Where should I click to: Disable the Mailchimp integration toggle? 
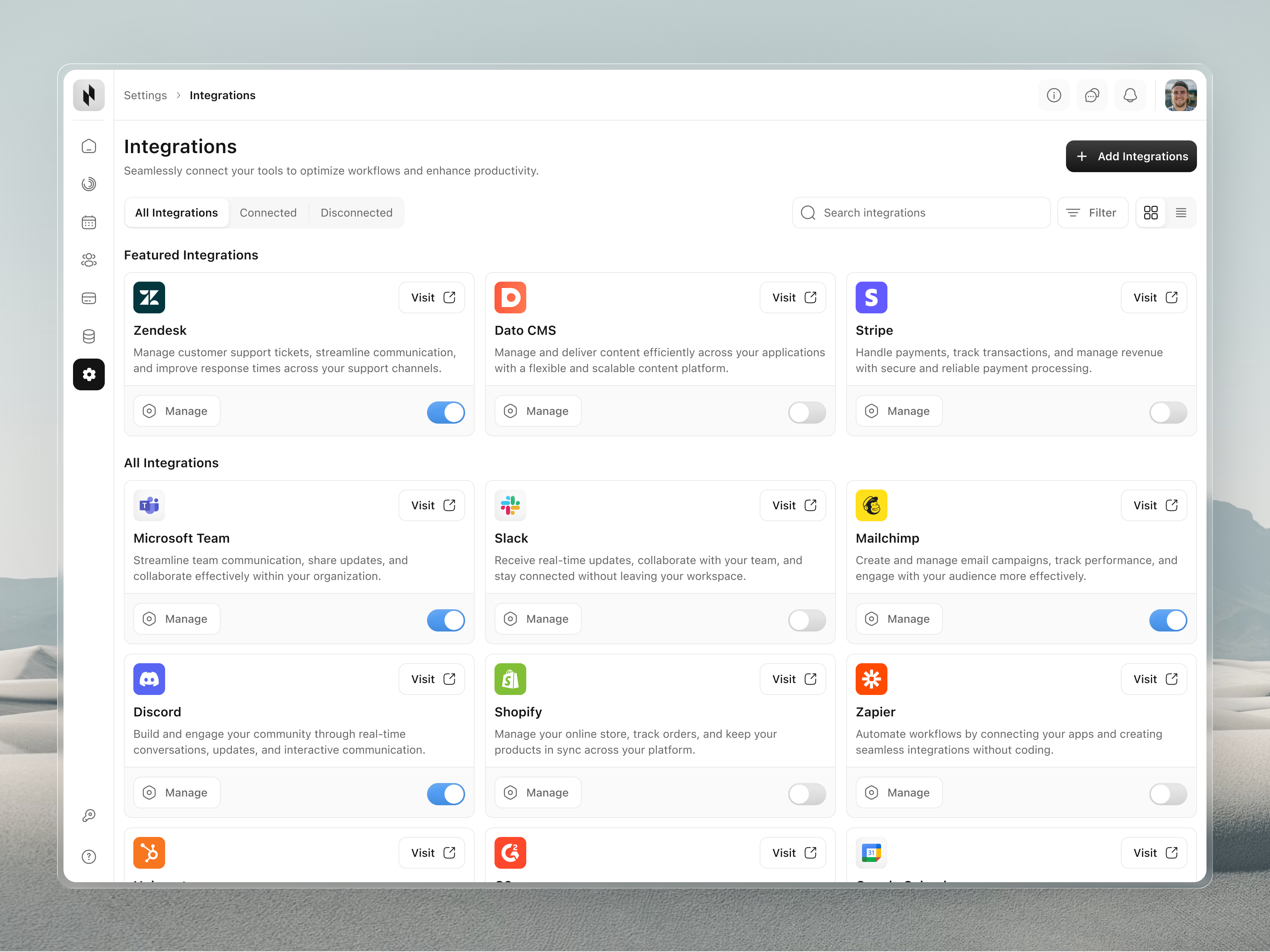1168,620
